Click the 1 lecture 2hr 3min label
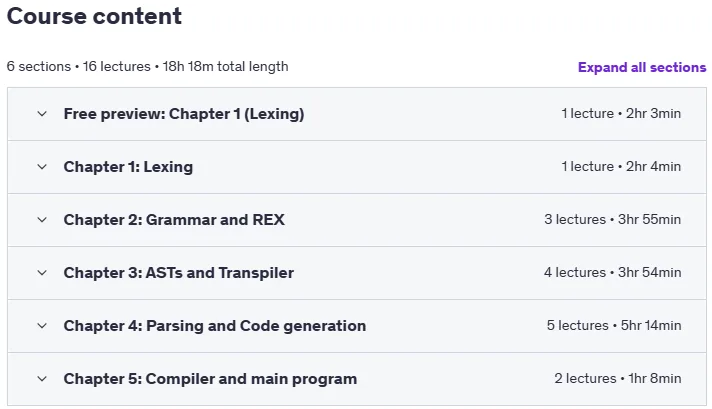 point(621,113)
